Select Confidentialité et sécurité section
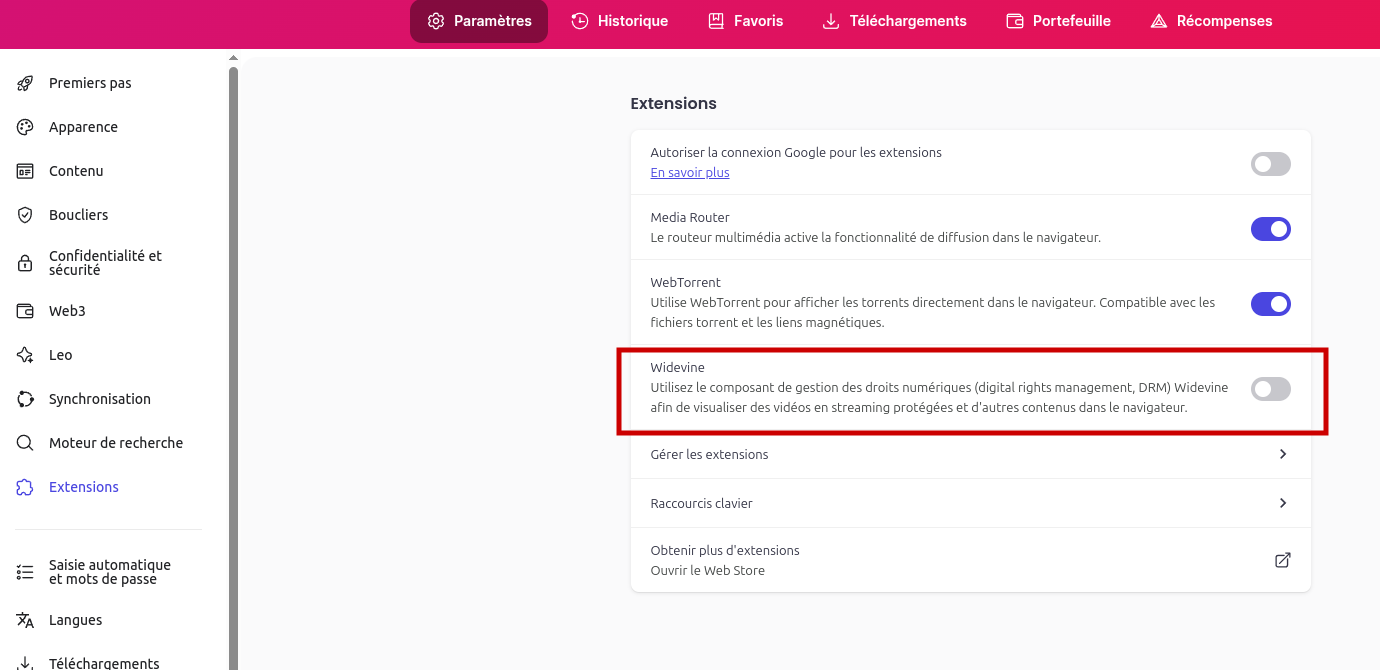Viewport: 1380px width, 670px height. click(x=105, y=263)
